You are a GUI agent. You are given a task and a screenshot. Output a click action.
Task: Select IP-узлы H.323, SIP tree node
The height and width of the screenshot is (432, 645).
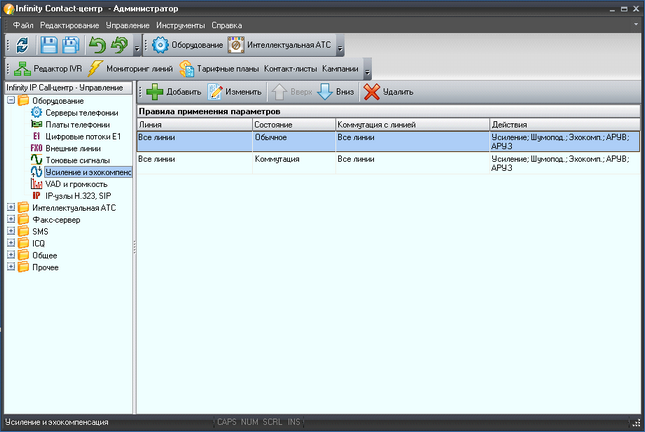pos(78,196)
